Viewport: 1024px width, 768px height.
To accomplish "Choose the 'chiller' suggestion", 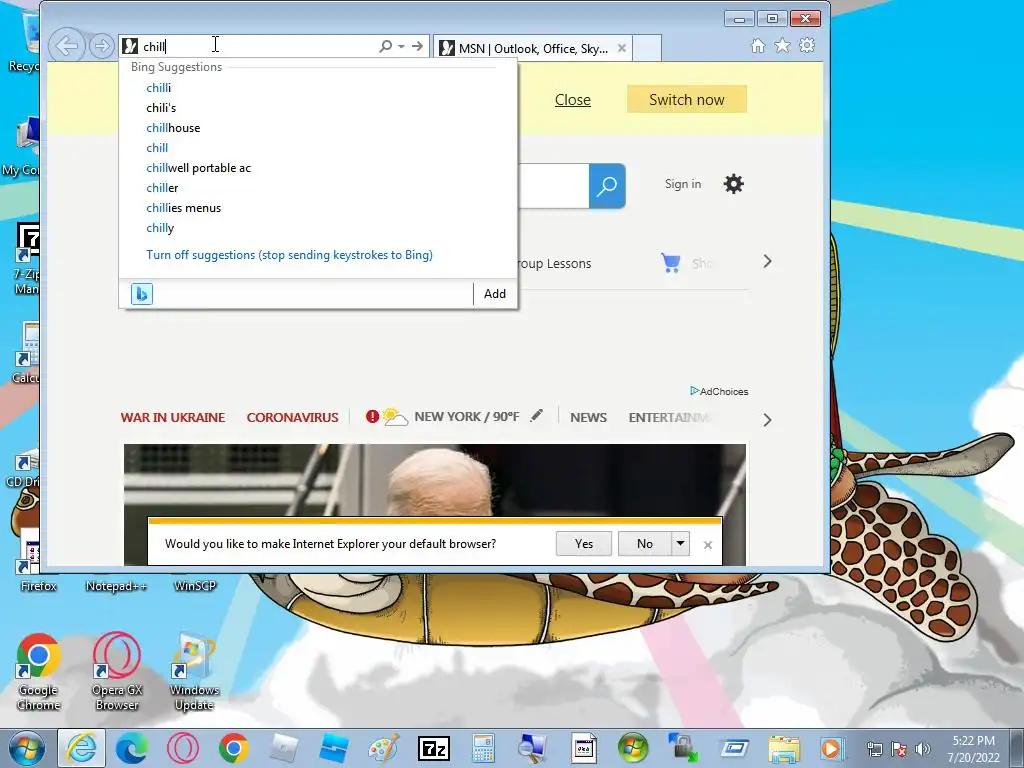I will pyautogui.click(x=162, y=188).
